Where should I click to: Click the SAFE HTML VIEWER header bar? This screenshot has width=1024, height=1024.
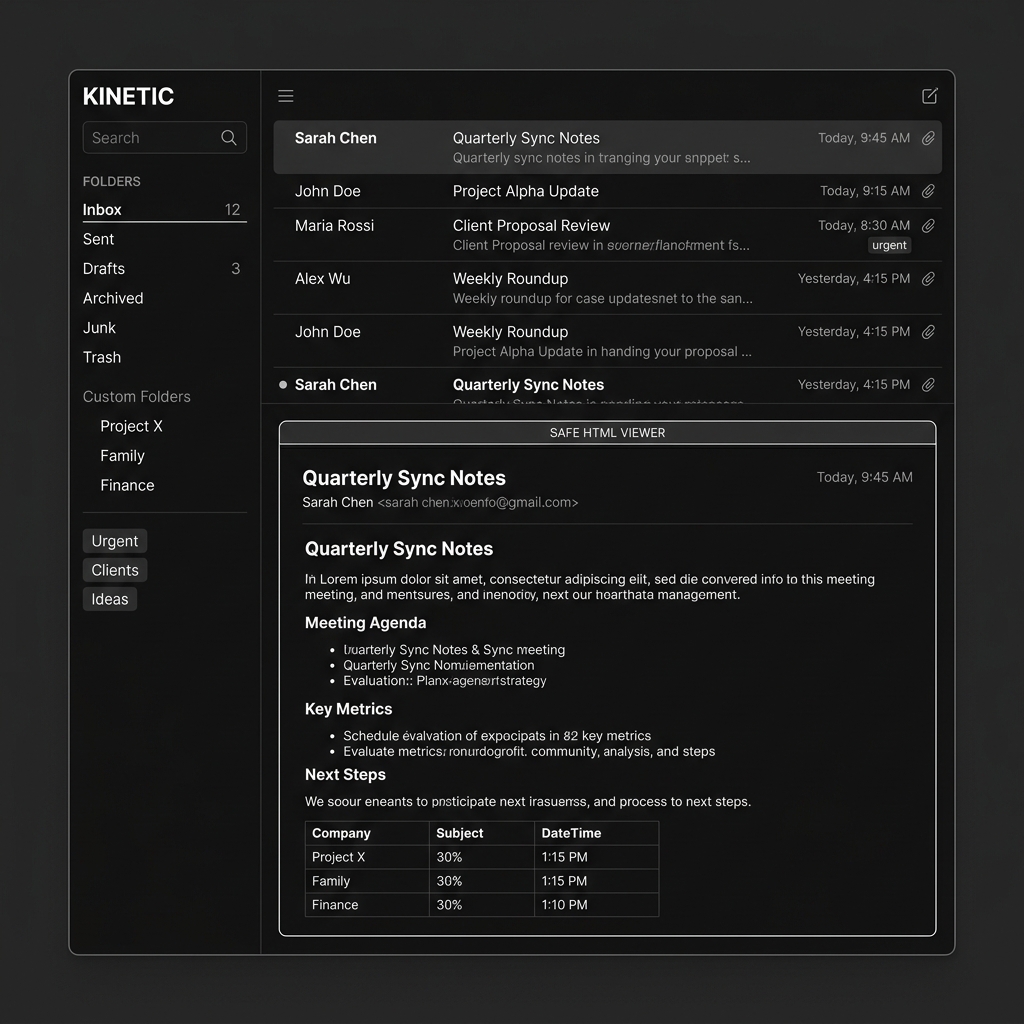tap(607, 432)
